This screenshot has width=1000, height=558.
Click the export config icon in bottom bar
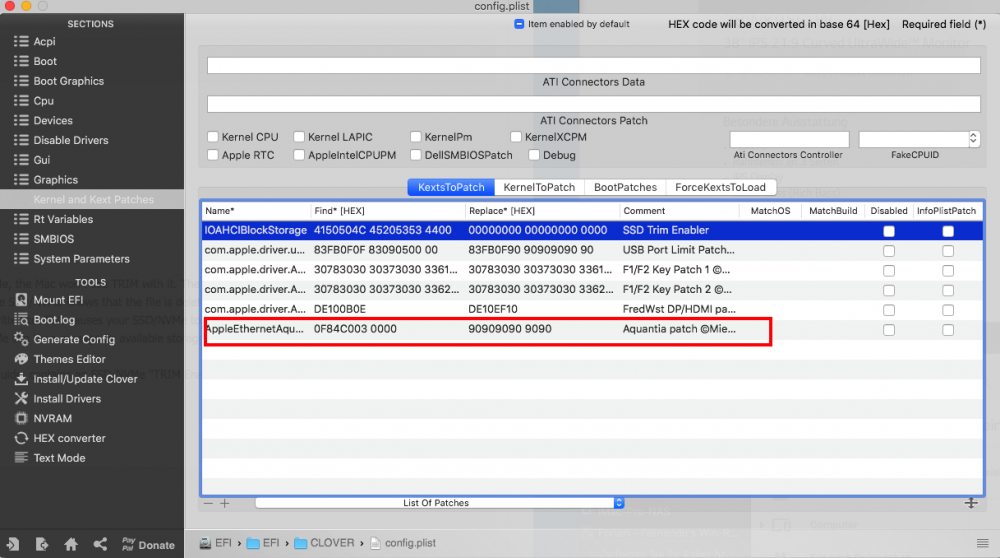click(x=42, y=544)
